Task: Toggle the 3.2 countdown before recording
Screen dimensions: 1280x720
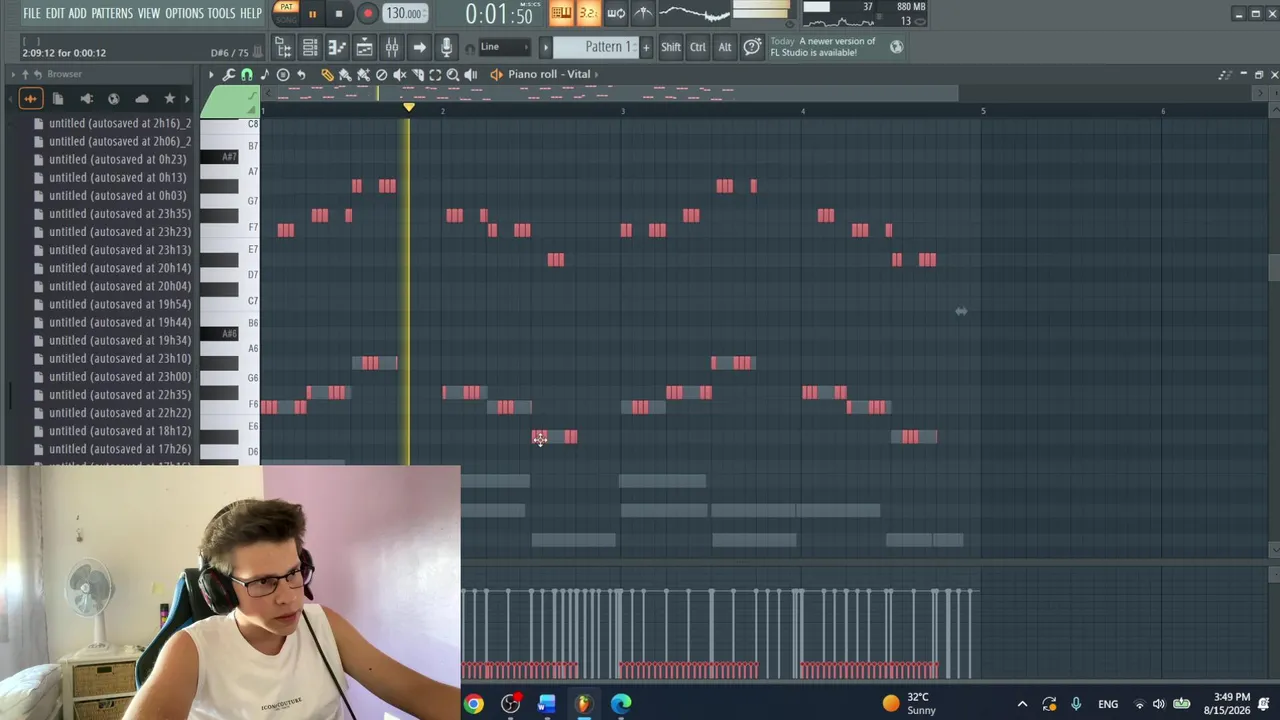Action: [588, 13]
